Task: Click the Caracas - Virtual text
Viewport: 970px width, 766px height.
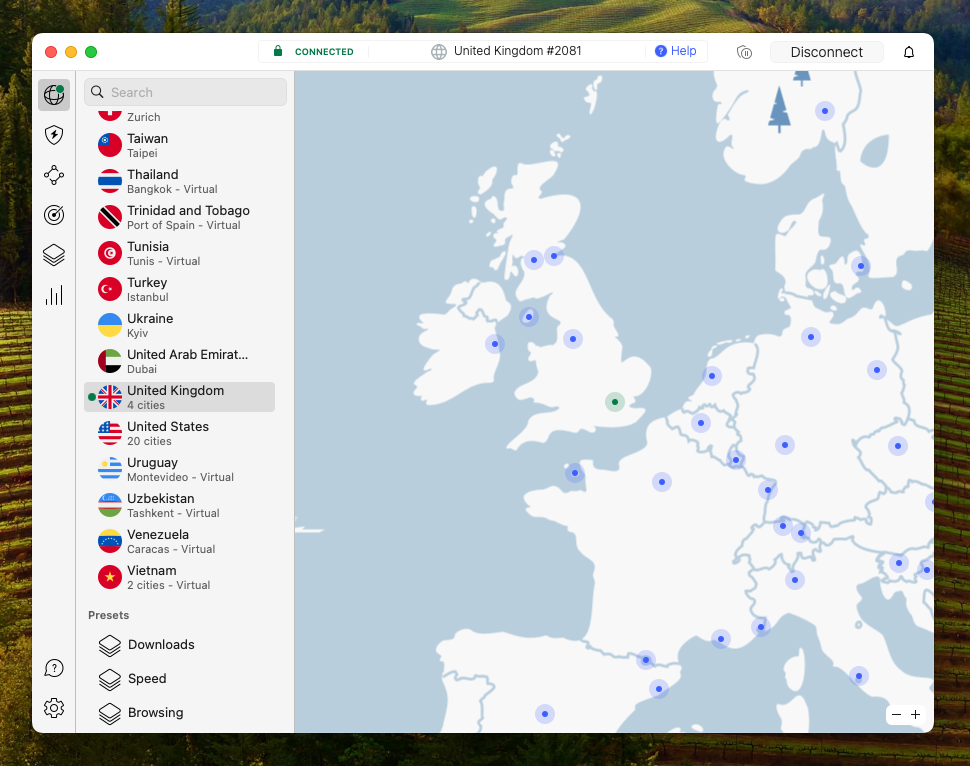Action: pos(171,549)
